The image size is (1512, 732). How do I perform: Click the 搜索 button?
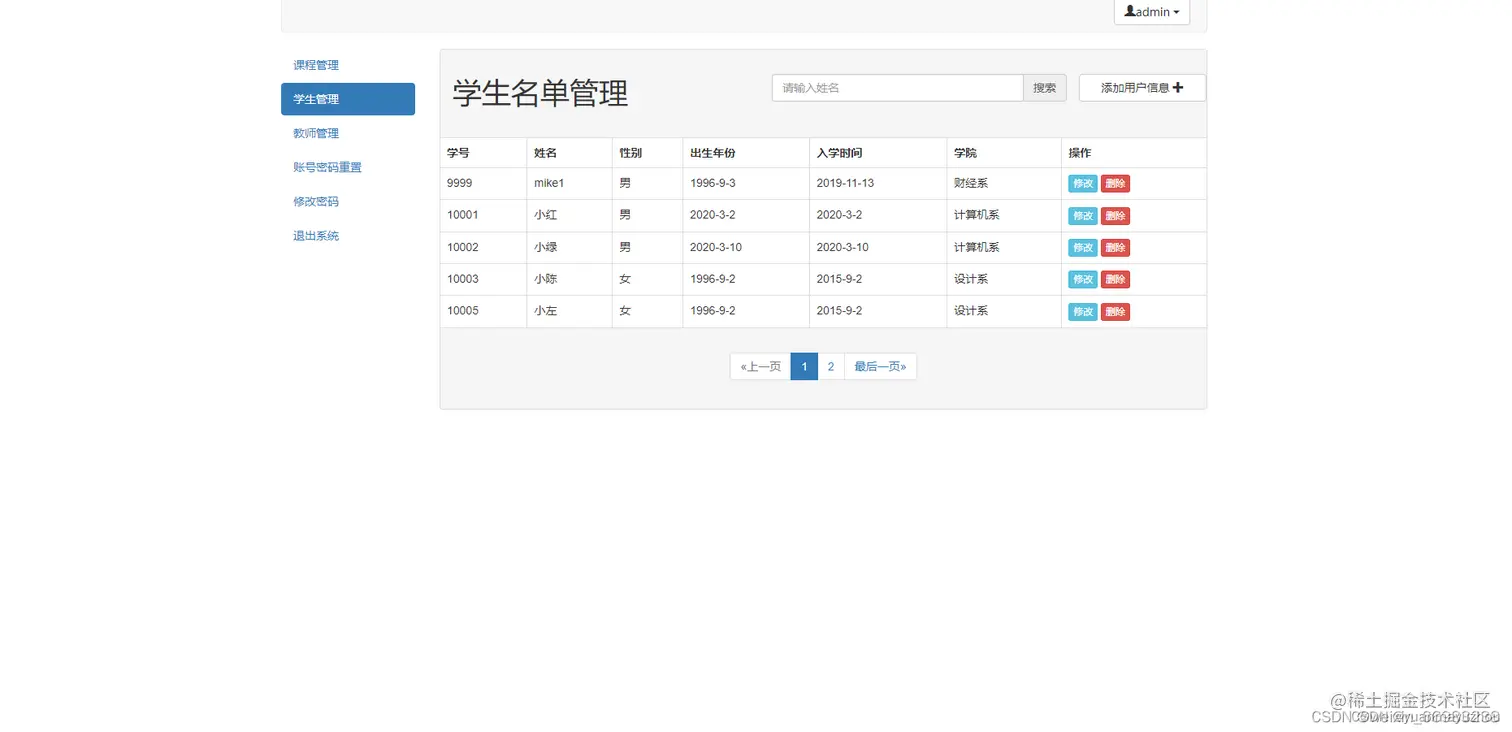[x=1044, y=88]
